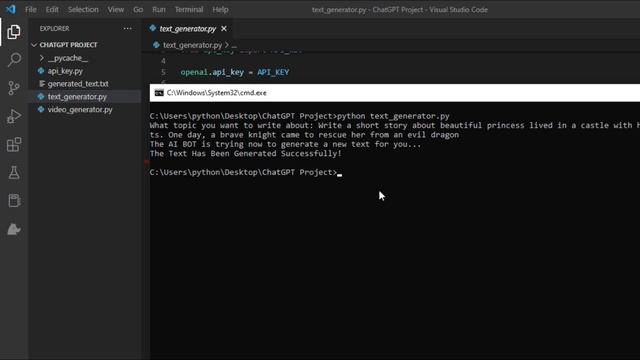This screenshot has height=360, width=640.
Task: Click the breadcrumb ellipsis after text_generator.py
Action: 234,45
